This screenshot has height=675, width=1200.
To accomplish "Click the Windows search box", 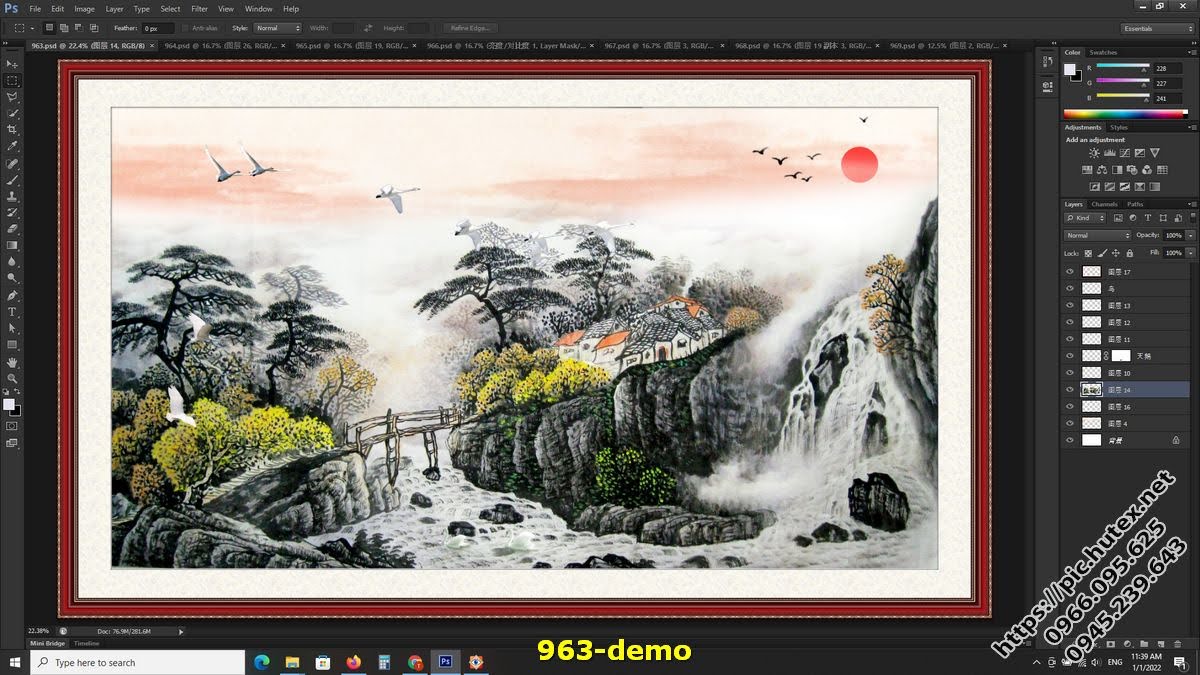I will coord(137,662).
